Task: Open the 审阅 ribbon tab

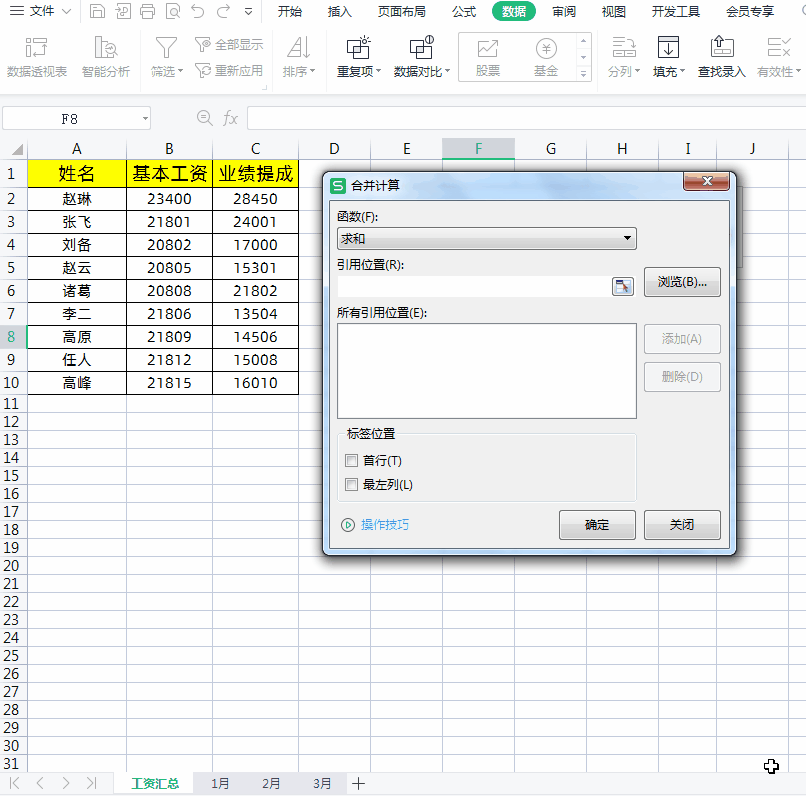Action: pyautogui.click(x=564, y=11)
